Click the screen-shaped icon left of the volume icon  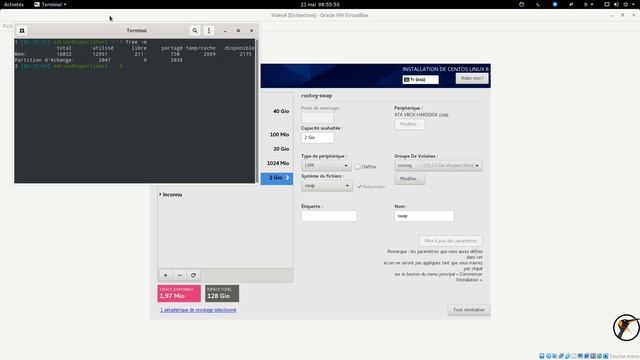click(x=607, y=4)
